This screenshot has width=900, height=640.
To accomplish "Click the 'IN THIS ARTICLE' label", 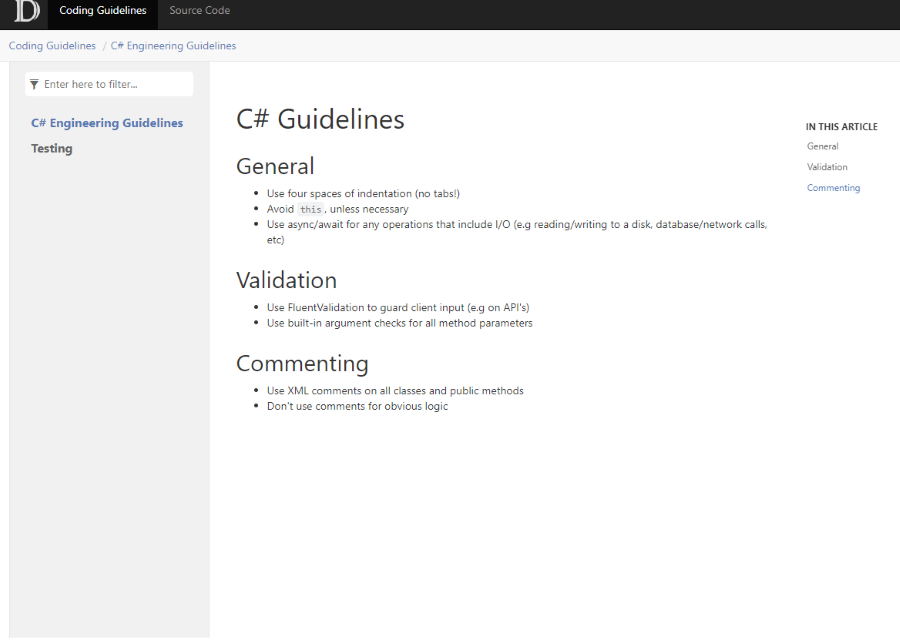I will tap(841, 127).
